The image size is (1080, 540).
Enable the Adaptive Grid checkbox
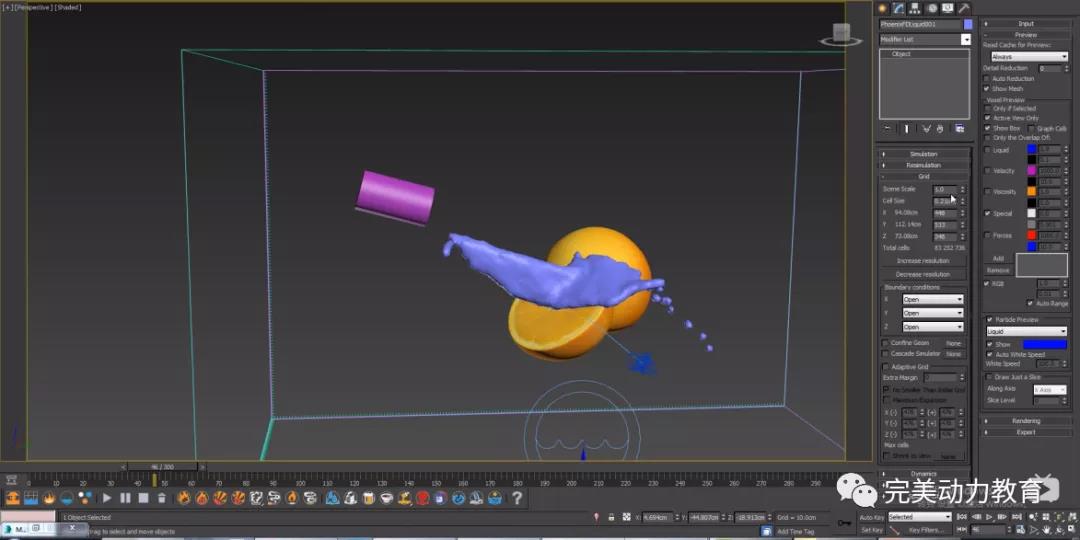(x=885, y=367)
